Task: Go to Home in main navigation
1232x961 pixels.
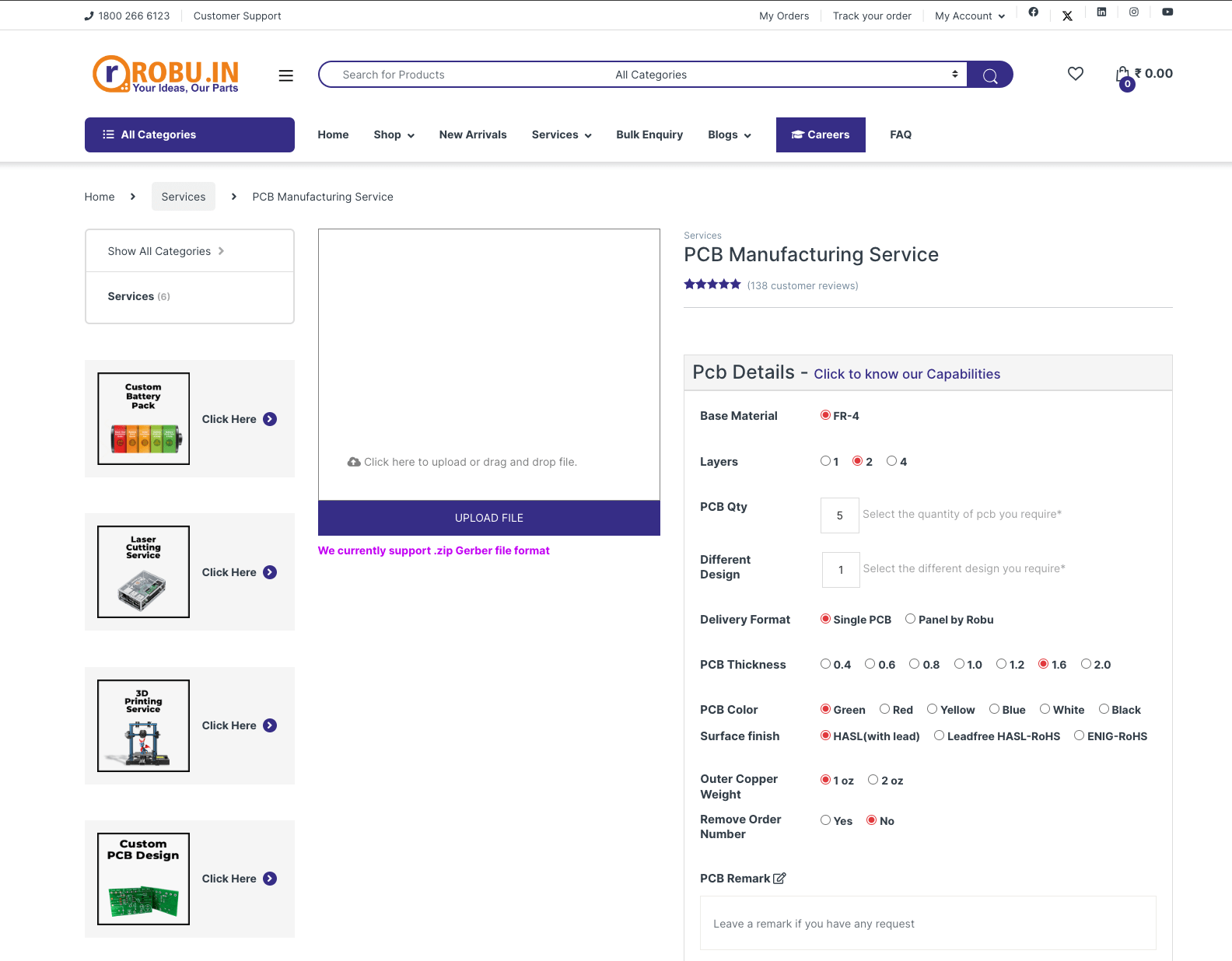Action: coord(333,135)
